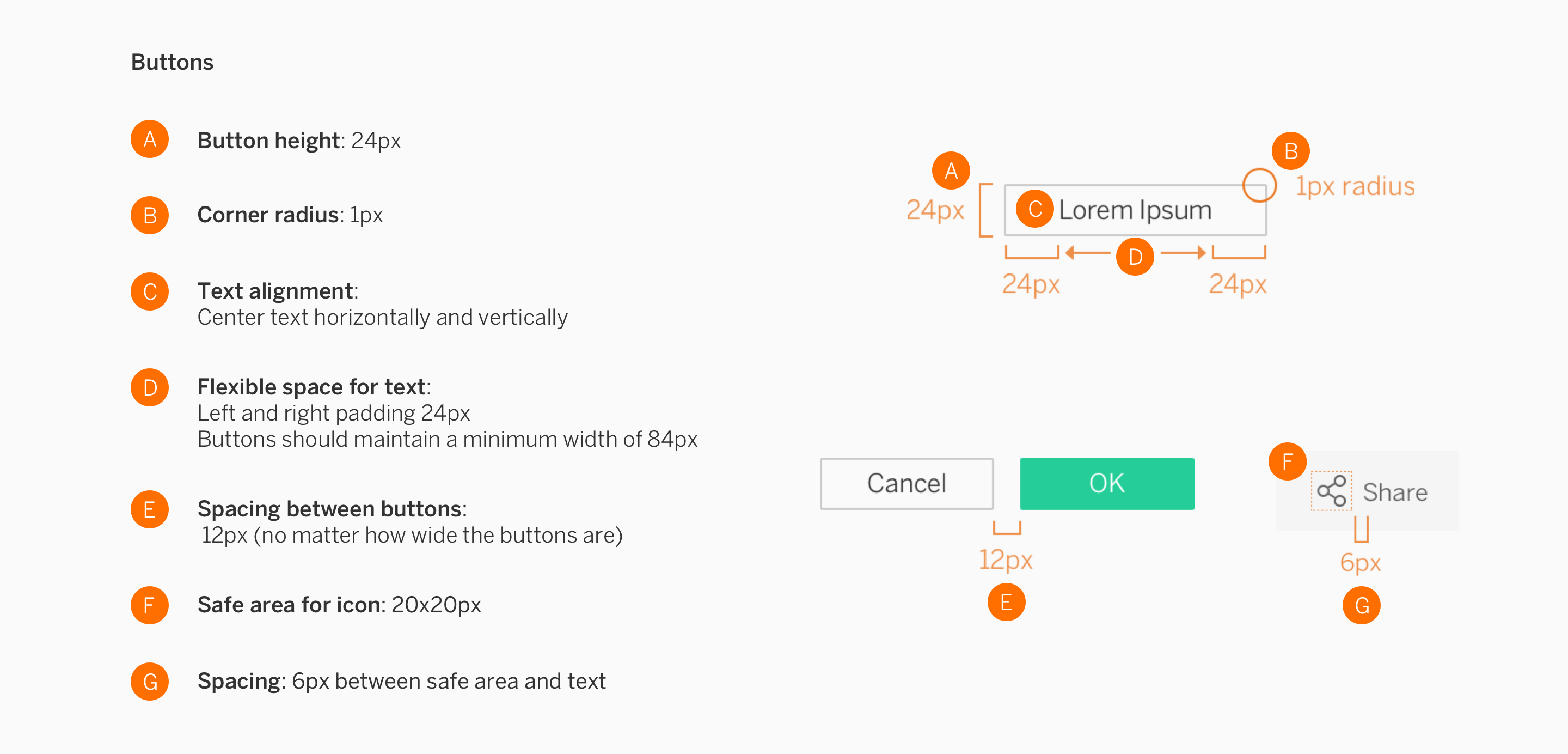Click the Share button text
Viewport: 1568px width, 754px height.
[x=1394, y=492]
